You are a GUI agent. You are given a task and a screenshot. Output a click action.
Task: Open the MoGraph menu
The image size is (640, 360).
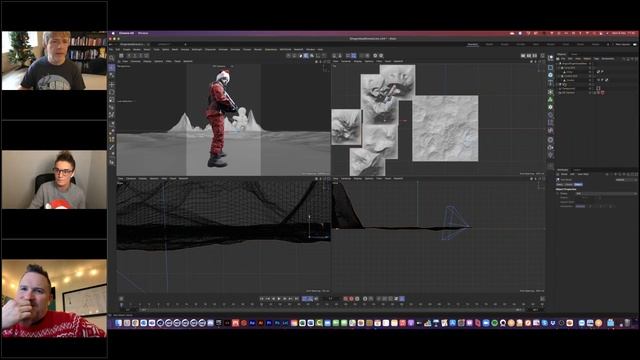[x=197, y=49]
